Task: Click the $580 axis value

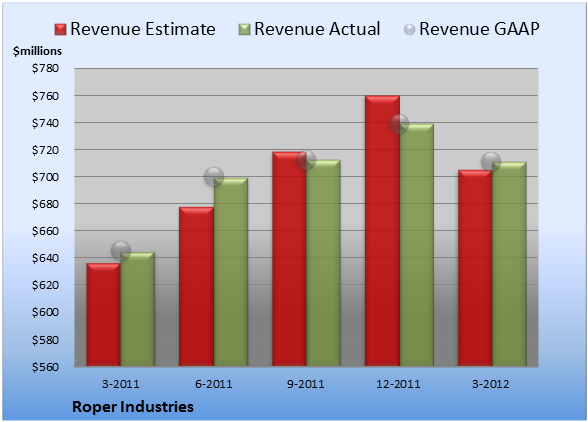Action: [45, 340]
